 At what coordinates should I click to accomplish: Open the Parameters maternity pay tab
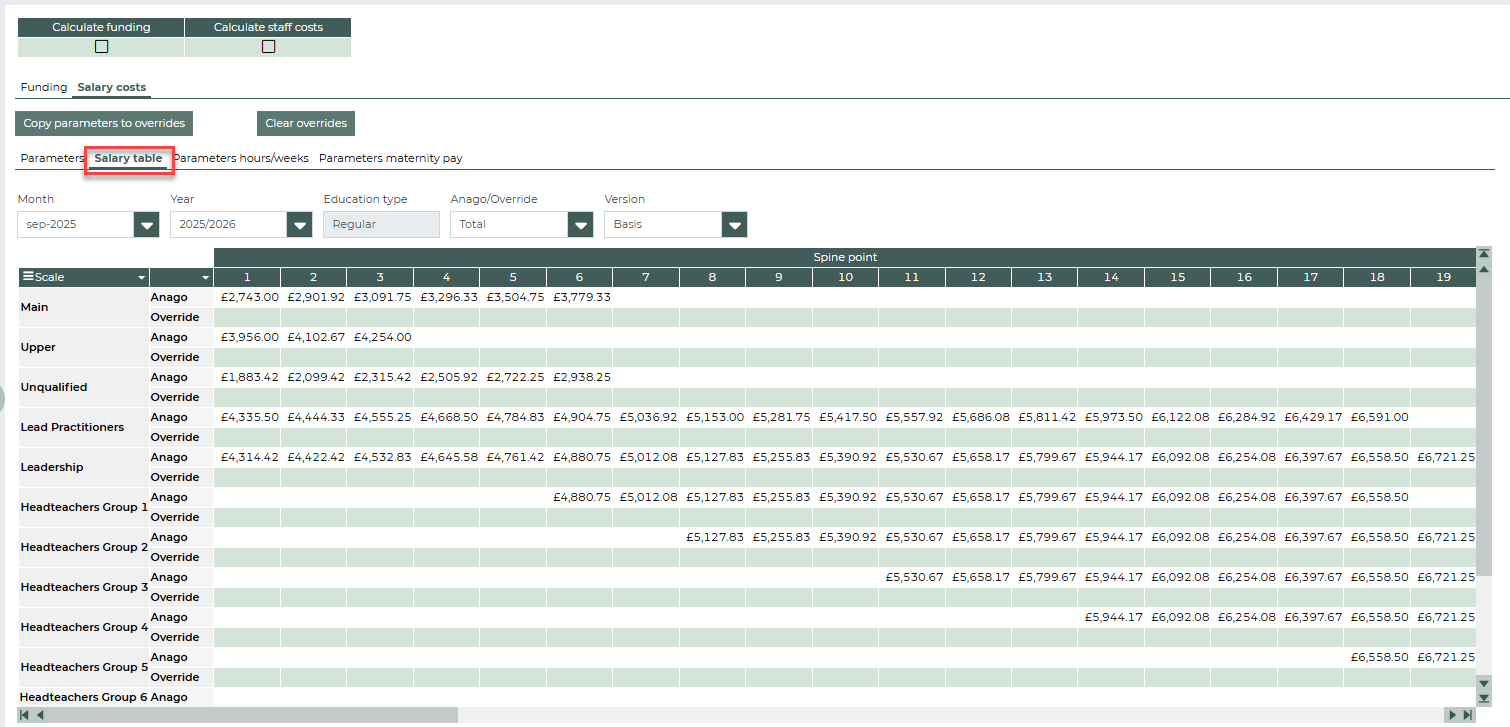pyautogui.click(x=390, y=158)
